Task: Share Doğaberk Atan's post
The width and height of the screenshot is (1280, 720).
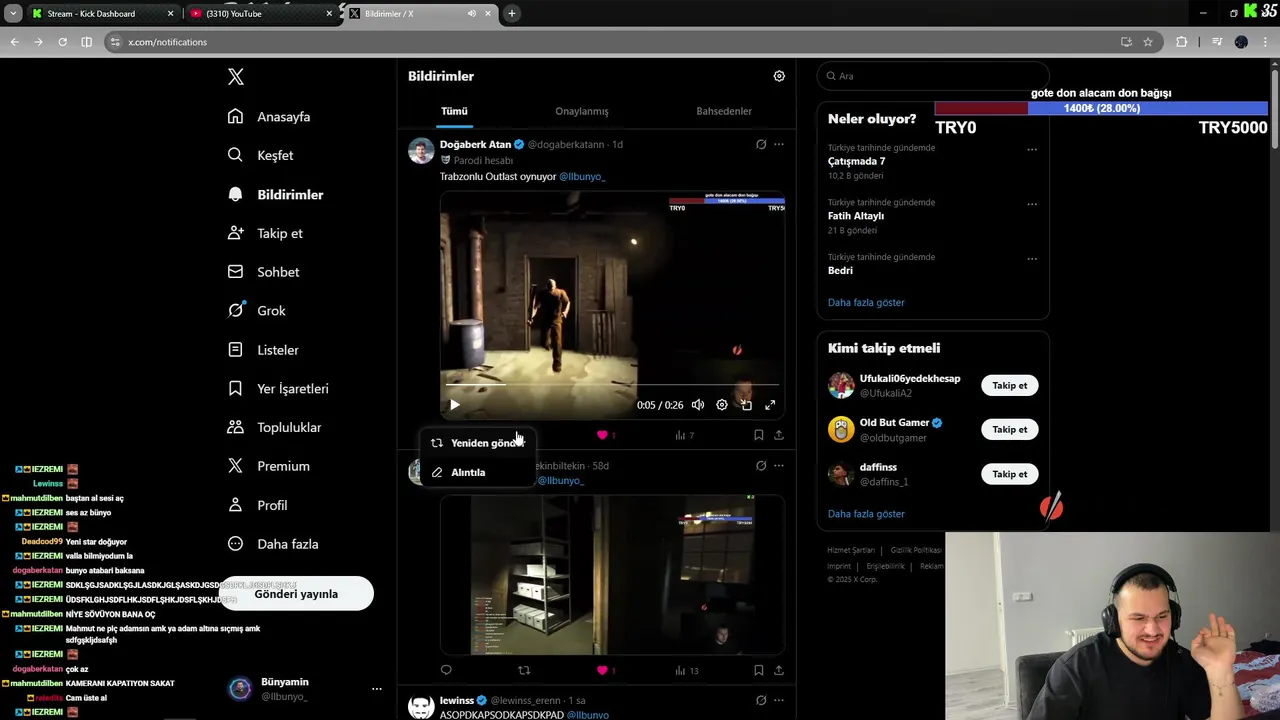Action: (779, 435)
